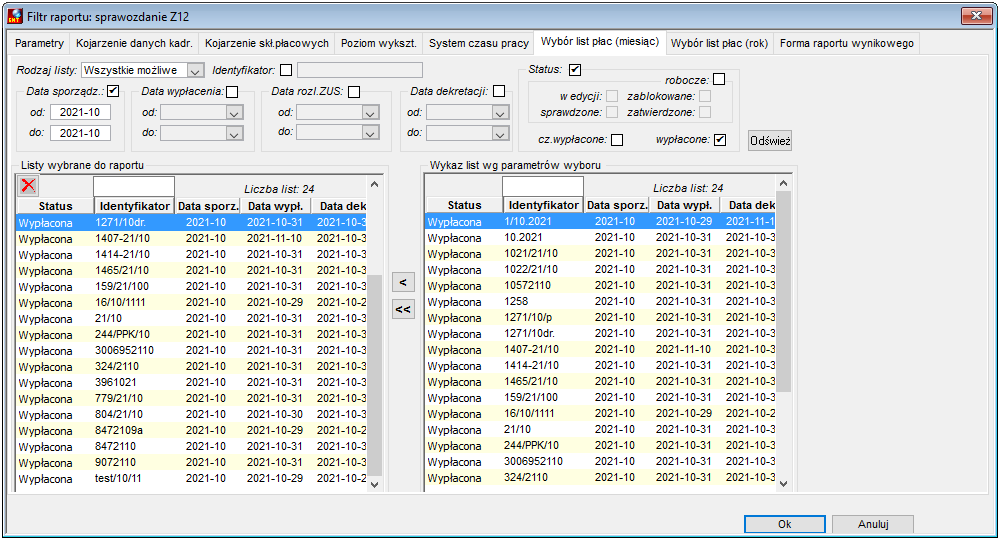The width and height of the screenshot is (1000, 540).
Task: Select the Wybór list płac (miesiąc) tab
Action: (x=599, y=41)
